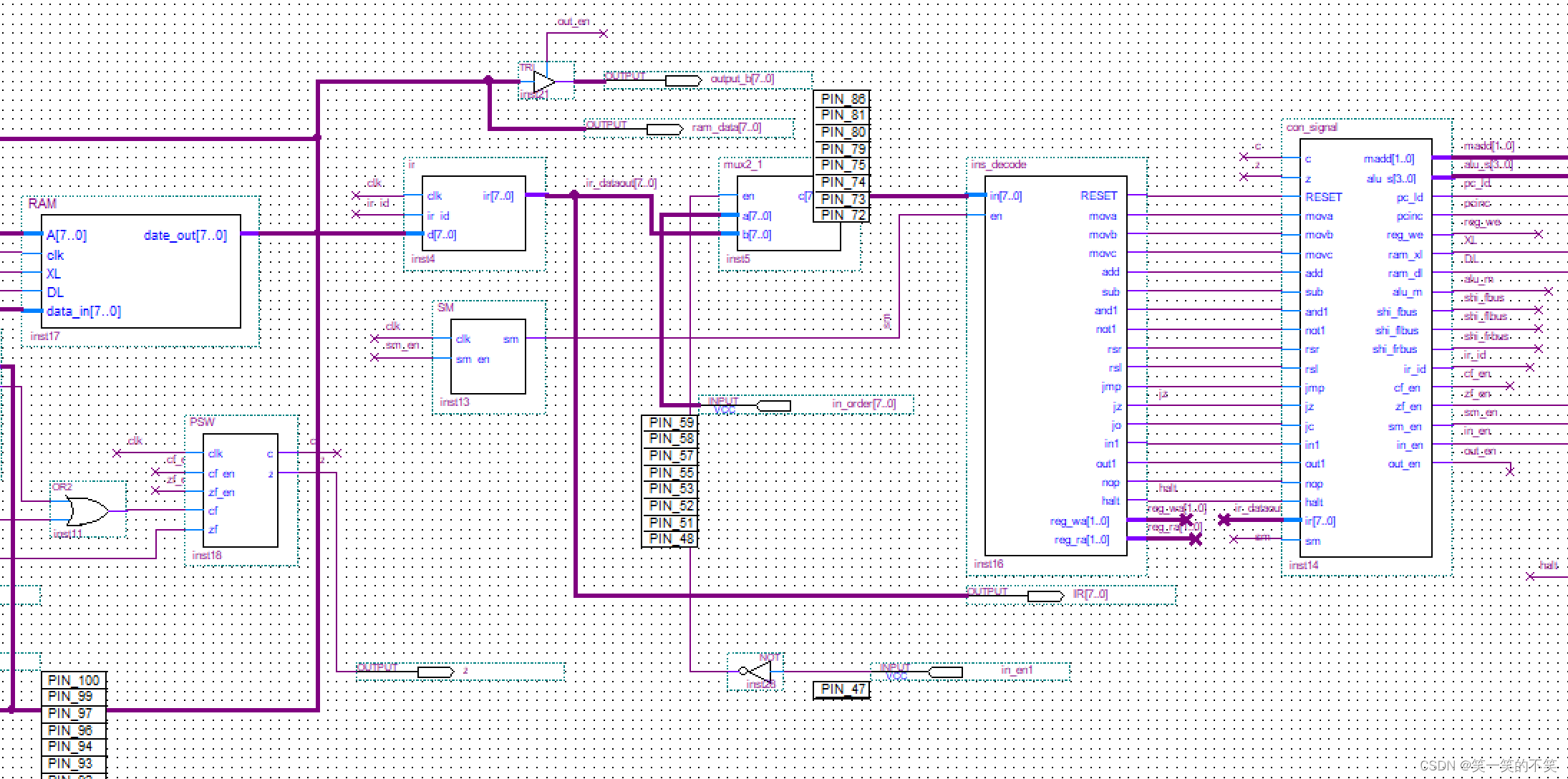1568x779 pixels.
Task: Click pin assignment PIN_73
Action: [x=842, y=198]
